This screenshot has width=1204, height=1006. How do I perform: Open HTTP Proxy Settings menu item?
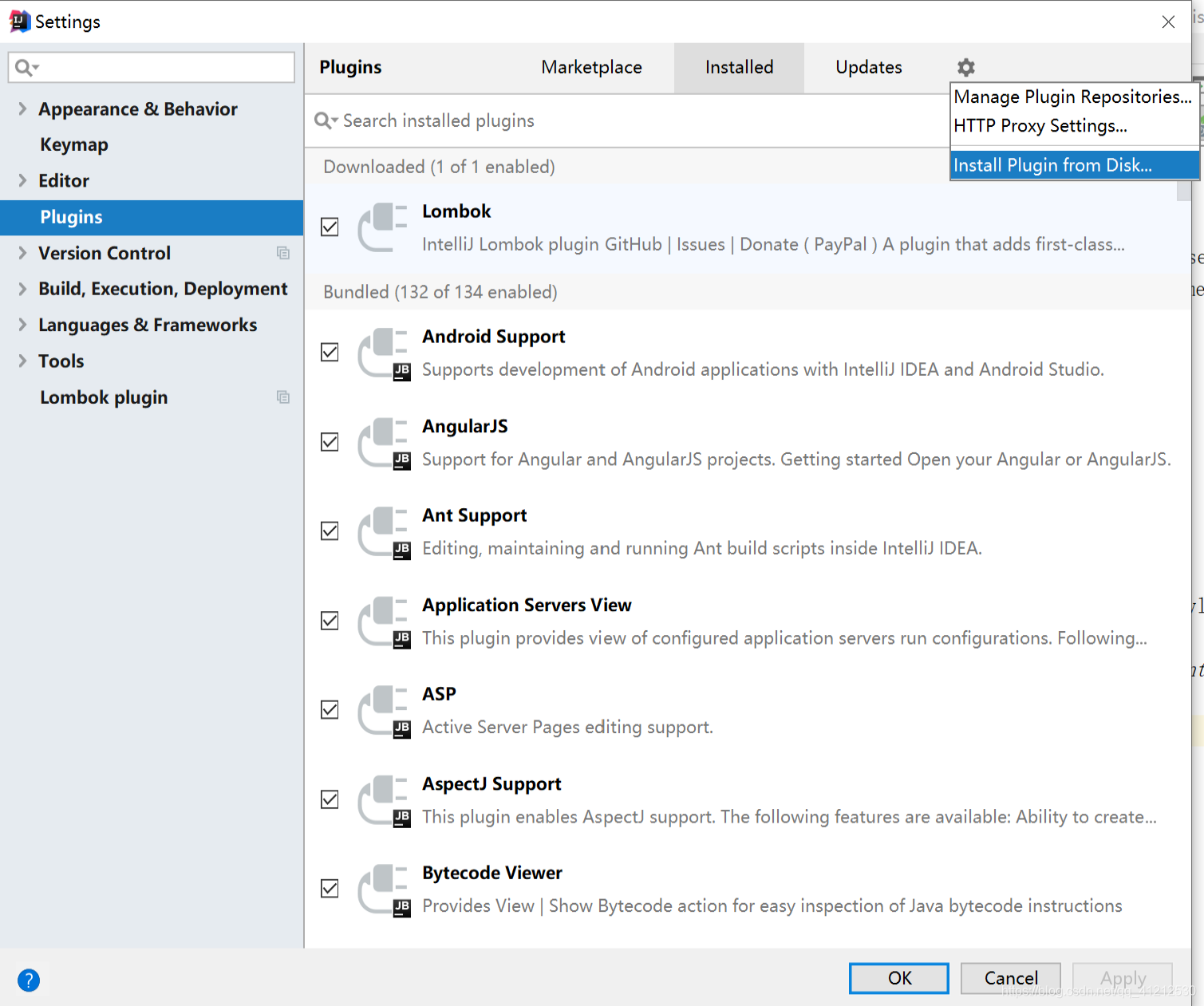pyautogui.click(x=1074, y=126)
